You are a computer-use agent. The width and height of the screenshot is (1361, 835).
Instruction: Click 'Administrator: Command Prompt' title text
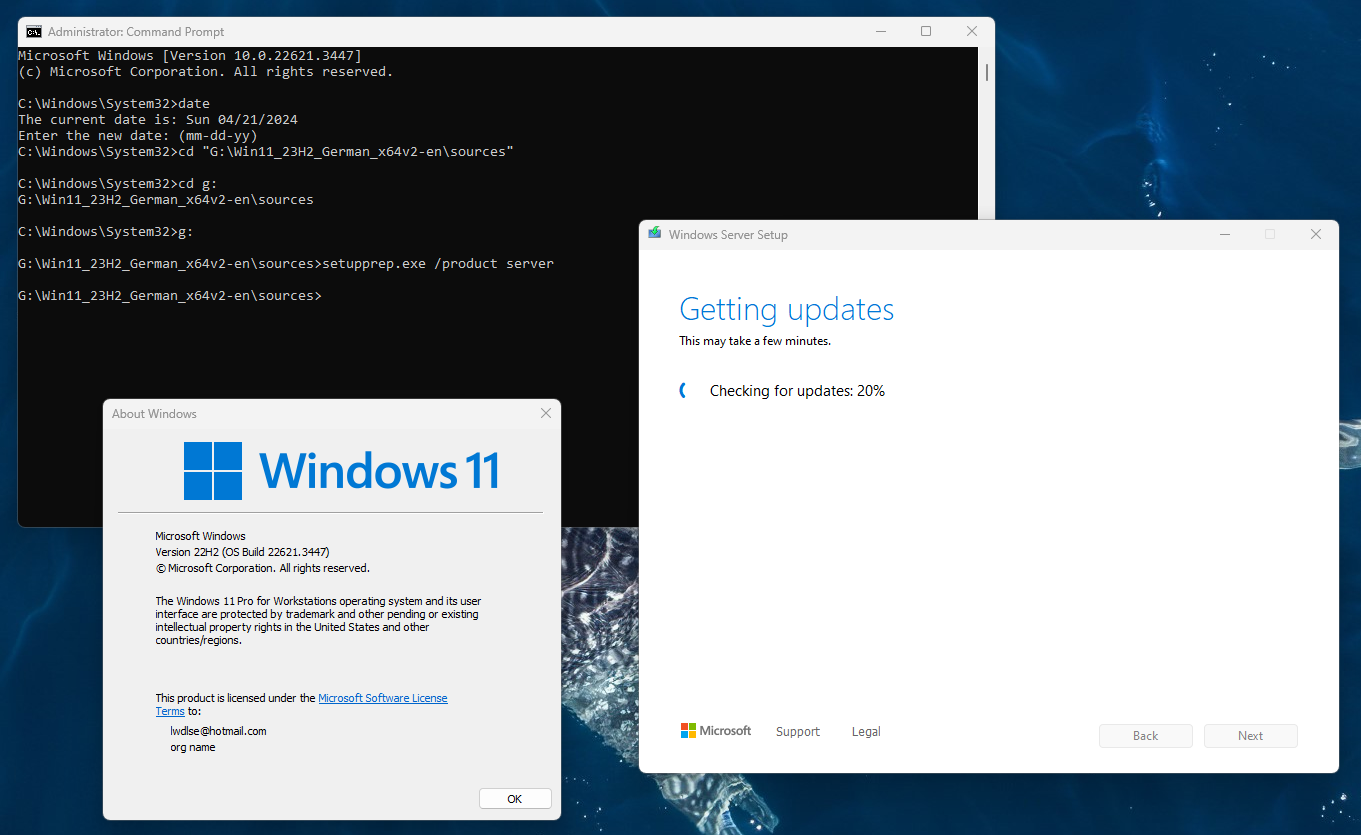point(136,32)
